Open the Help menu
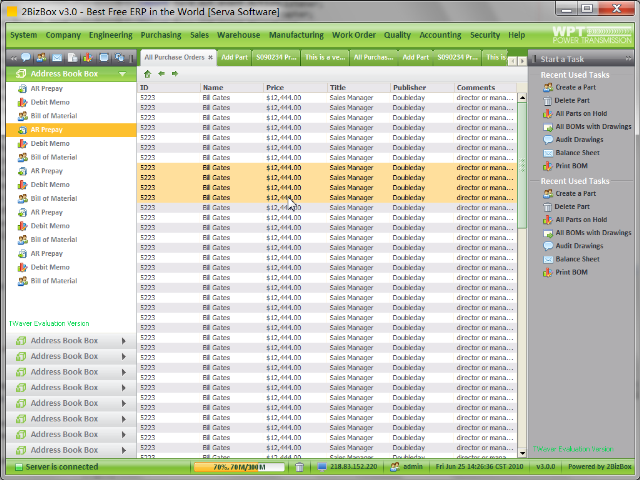Viewport: 640px width, 480px height. click(517, 35)
